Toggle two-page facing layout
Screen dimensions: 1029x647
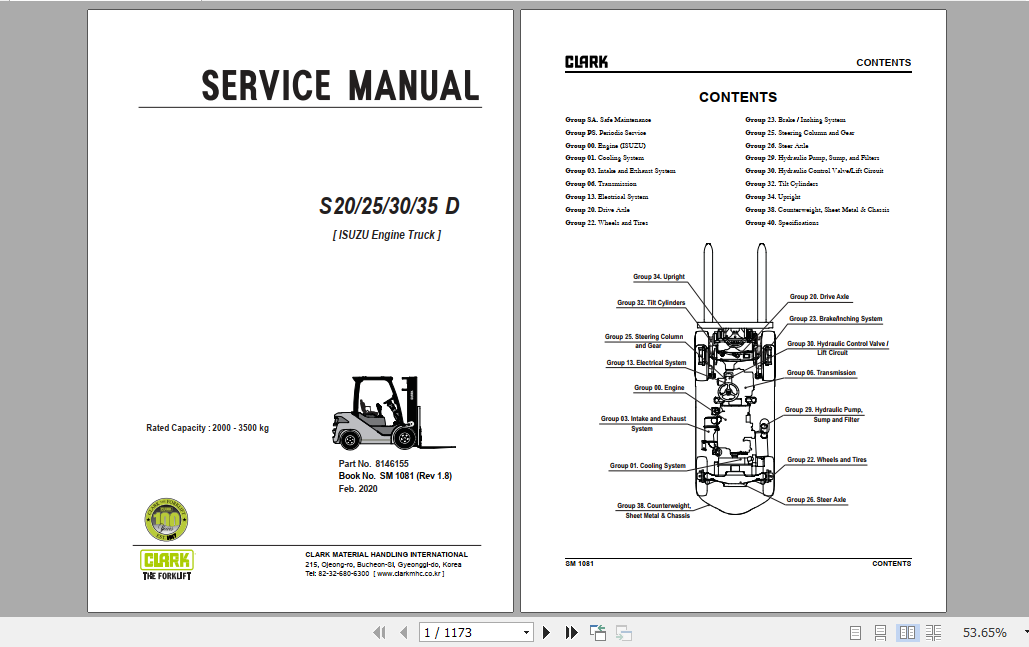908,633
